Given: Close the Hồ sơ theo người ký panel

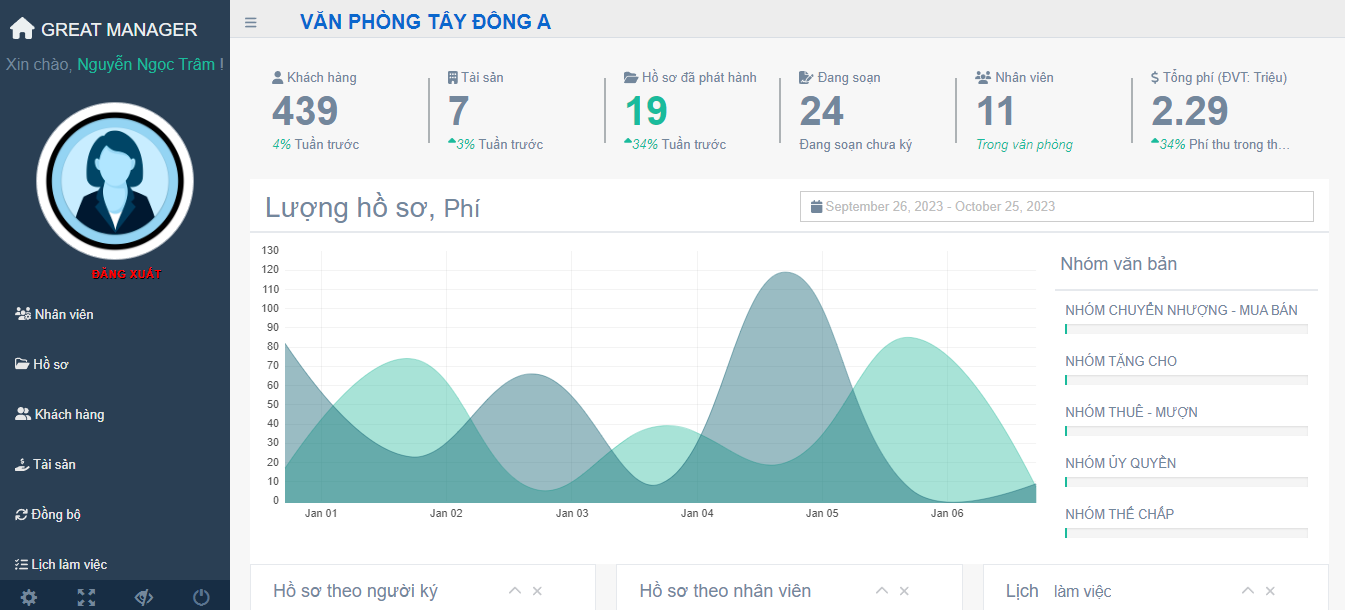Looking at the screenshot, I should click(537, 591).
